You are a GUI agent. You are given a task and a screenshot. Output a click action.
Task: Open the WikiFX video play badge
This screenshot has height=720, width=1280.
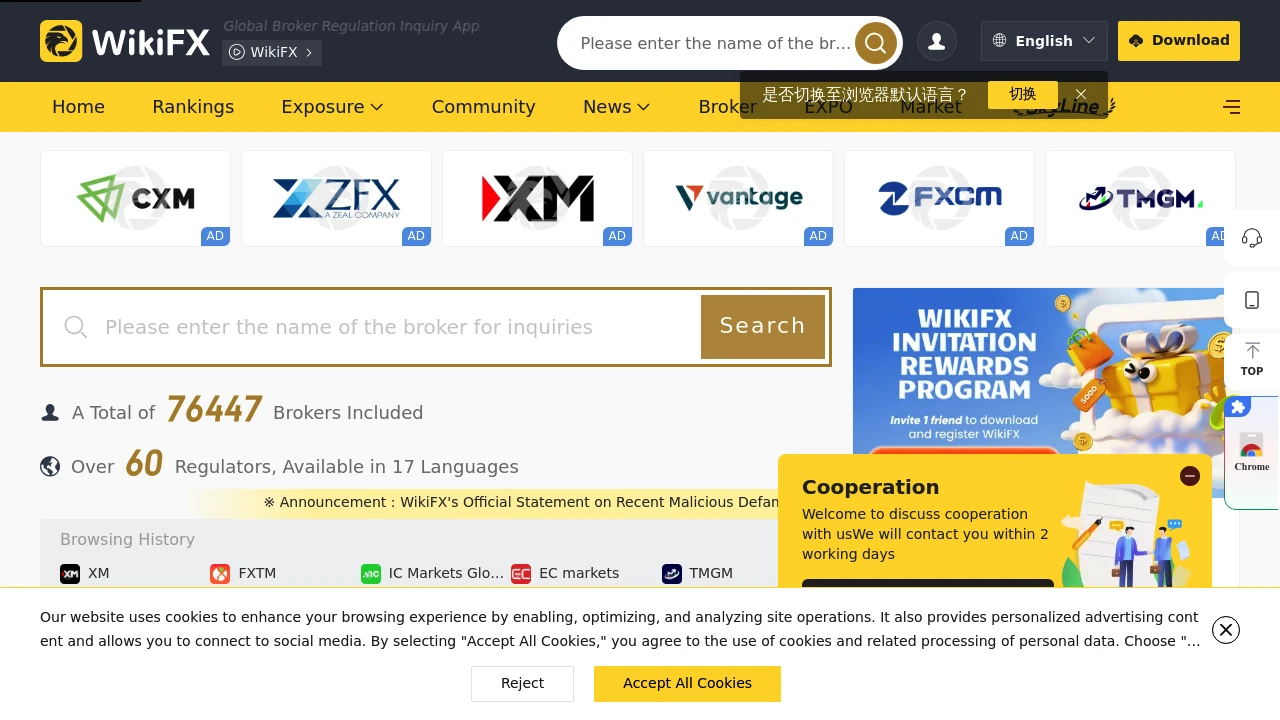[272, 52]
